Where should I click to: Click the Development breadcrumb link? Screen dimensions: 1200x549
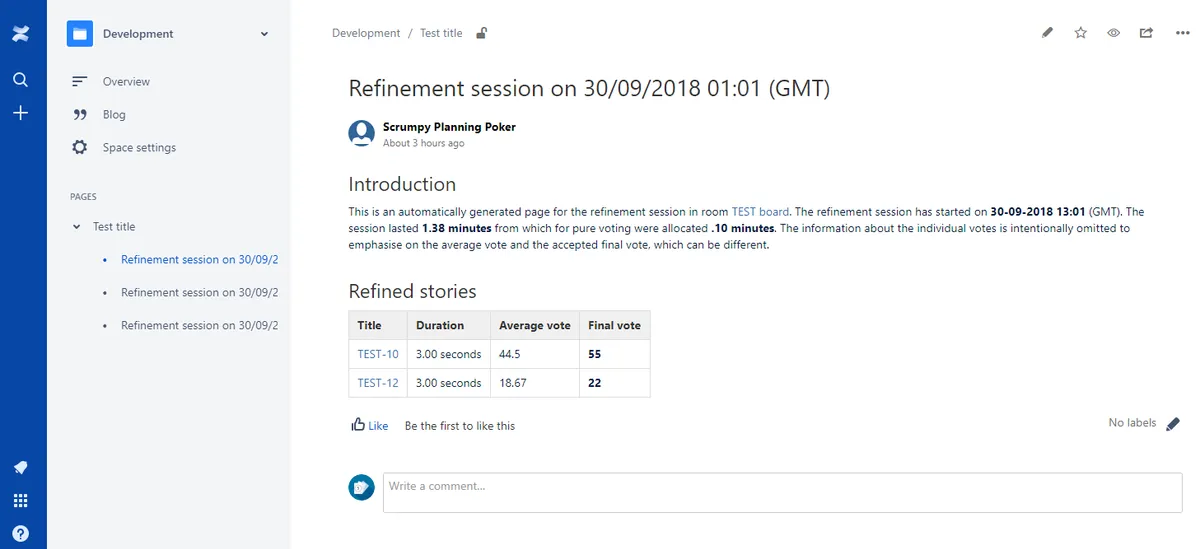[366, 33]
